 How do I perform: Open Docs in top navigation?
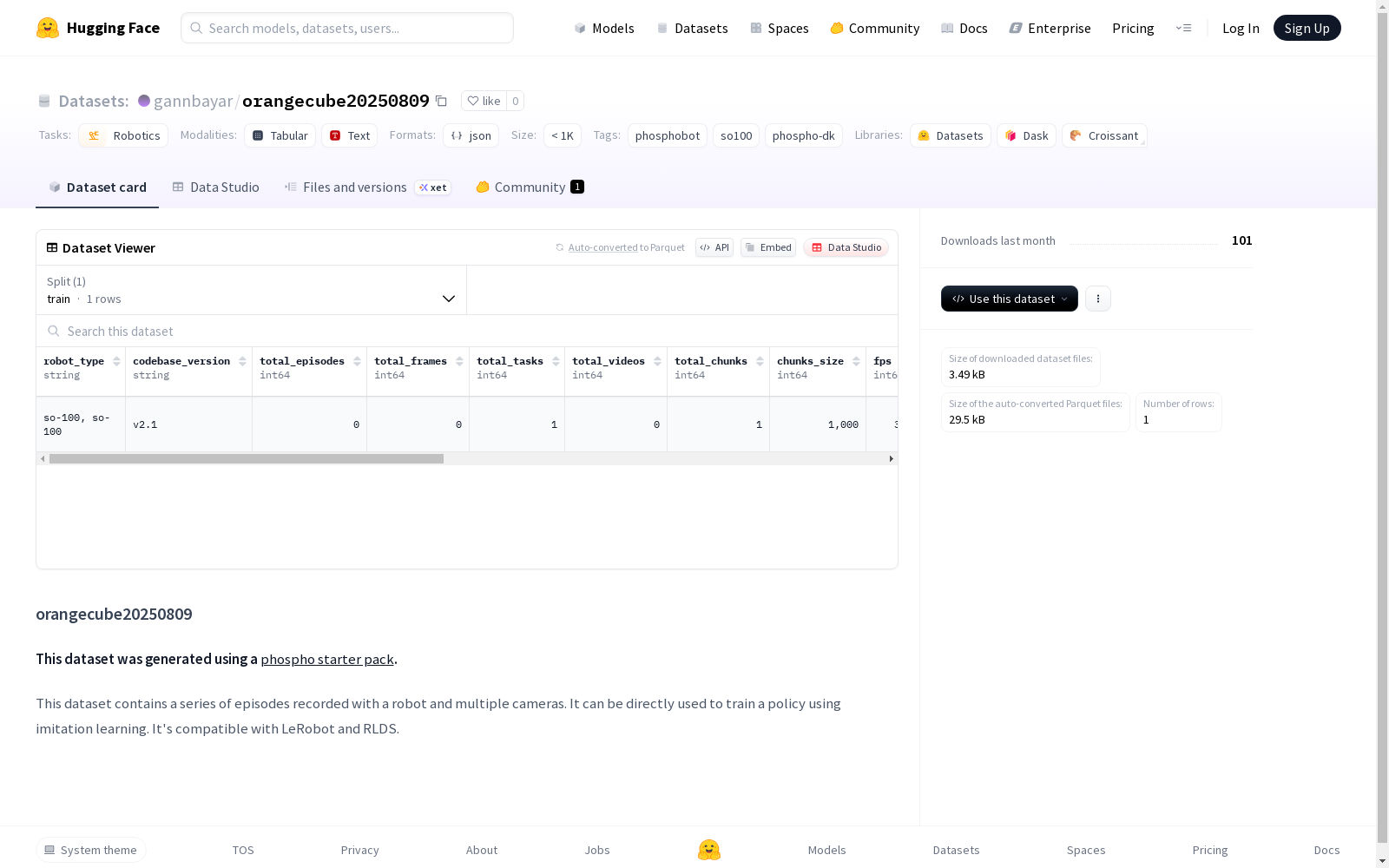964,28
